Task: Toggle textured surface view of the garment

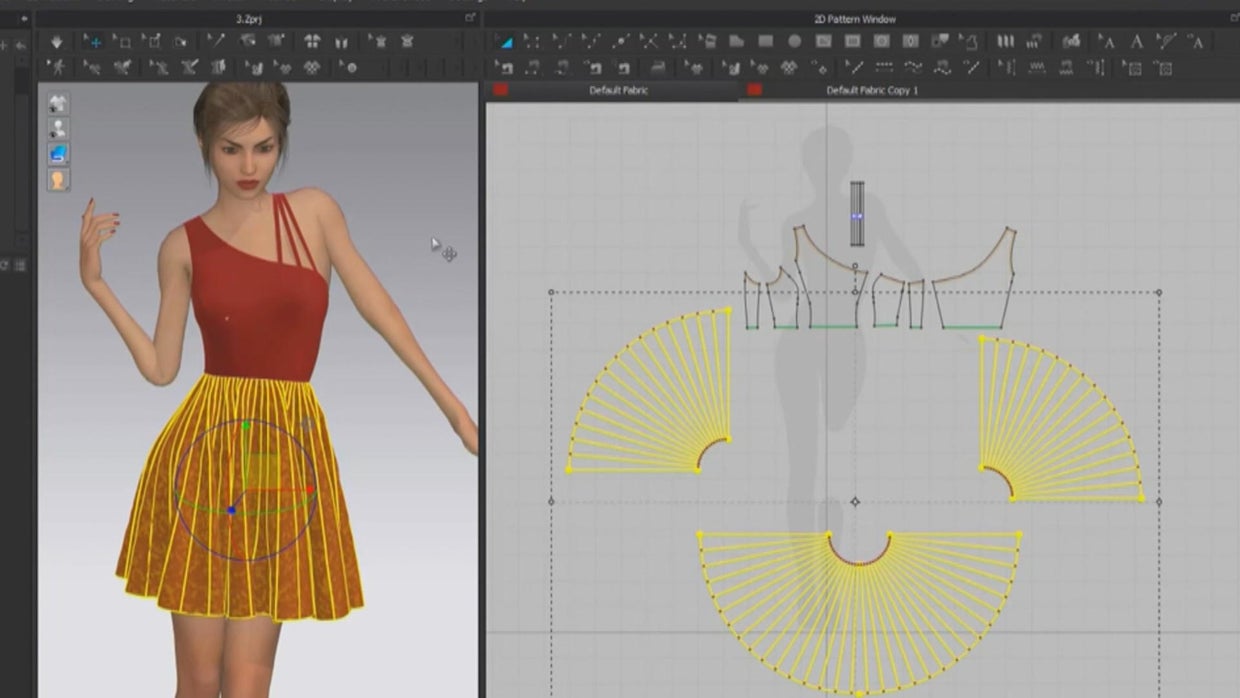Action: 58,152
